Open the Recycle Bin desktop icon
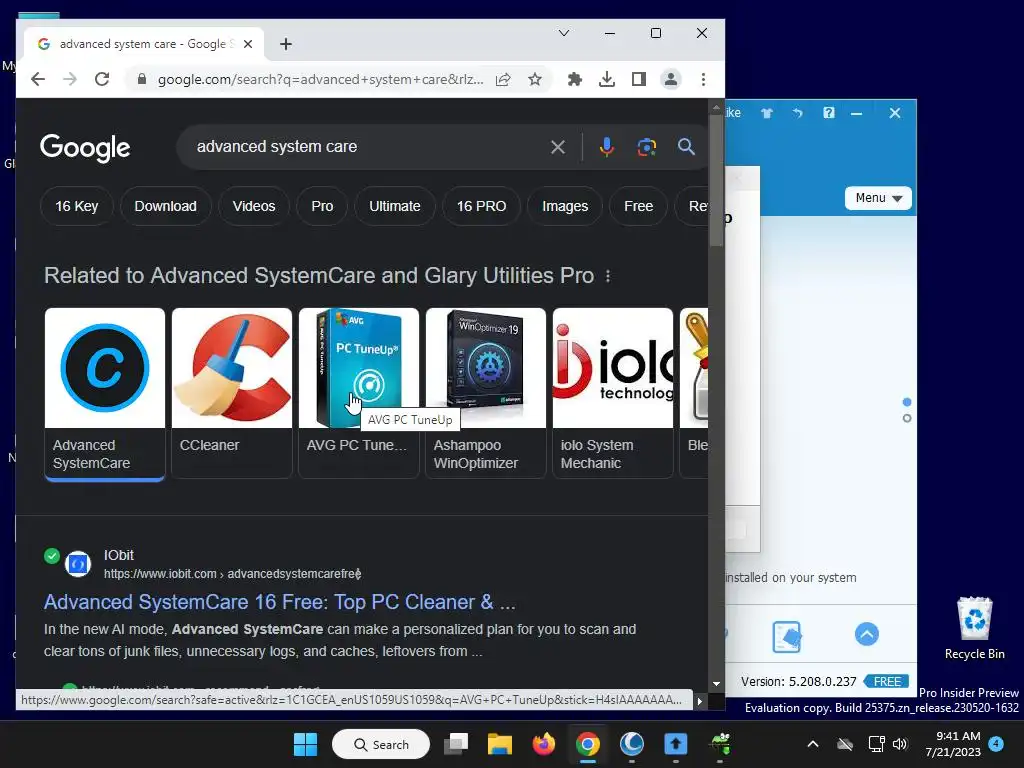Image resolution: width=1024 pixels, height=768 pixels. tap(974, 628)
